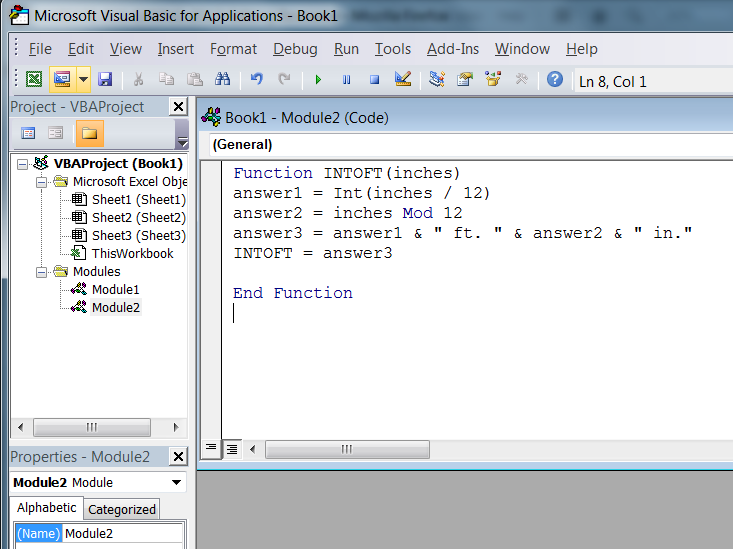Click the Copy icon in the toolbar

click(166, 79)
